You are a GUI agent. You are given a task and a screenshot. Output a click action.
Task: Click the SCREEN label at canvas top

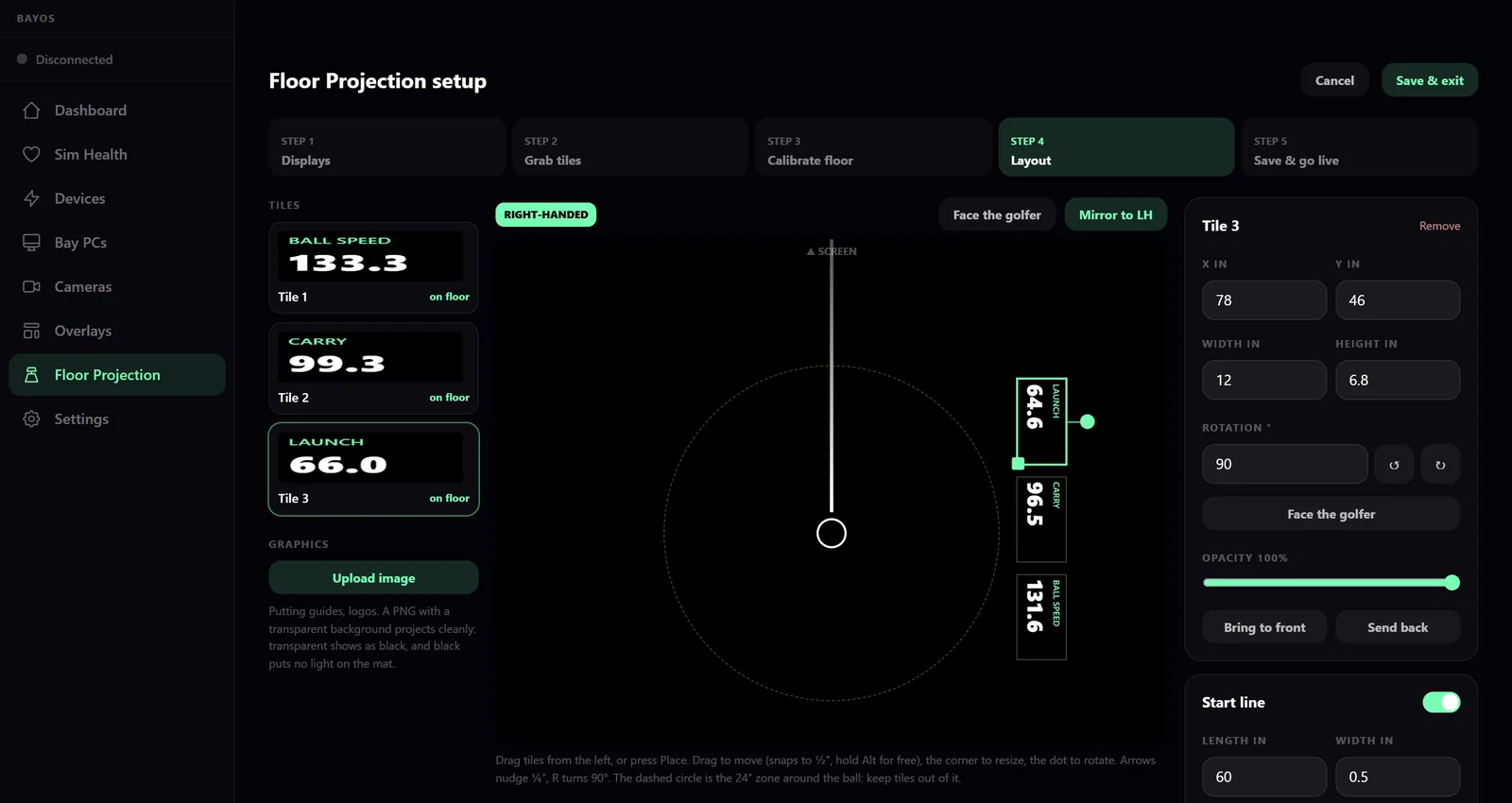832,251
